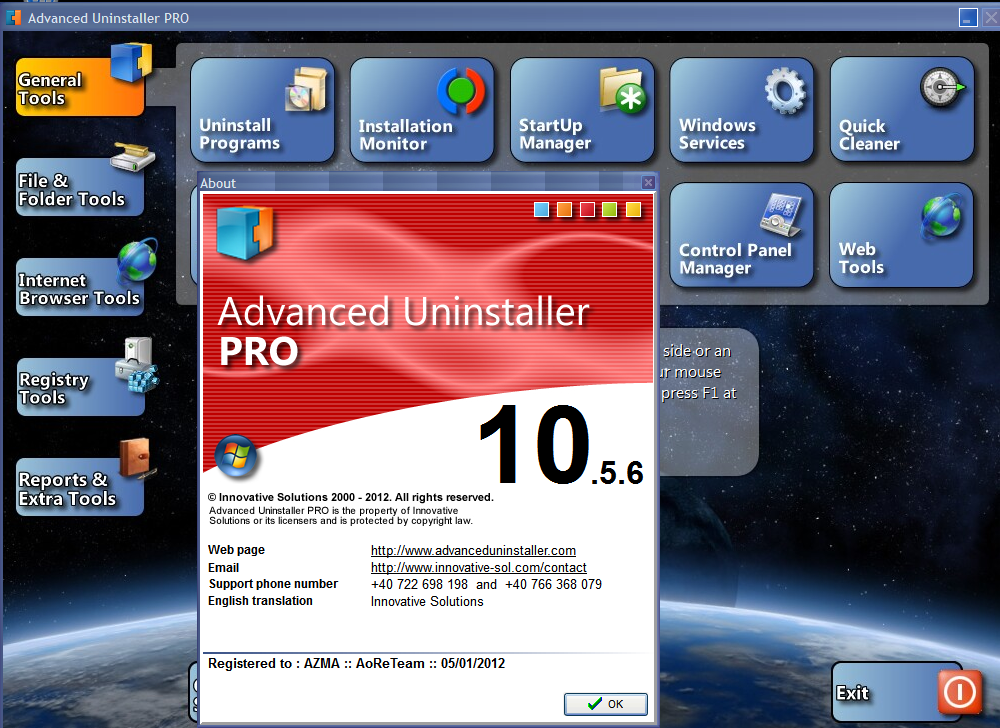Image resolution: width=1000 pixels, height=728 pixels.
Task: Open Windows Services tile
Action: (x=741, y=110)
